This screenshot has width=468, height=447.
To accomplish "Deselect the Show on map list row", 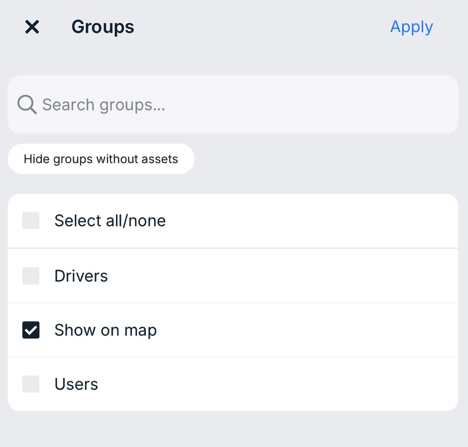I will pos(233,330).
